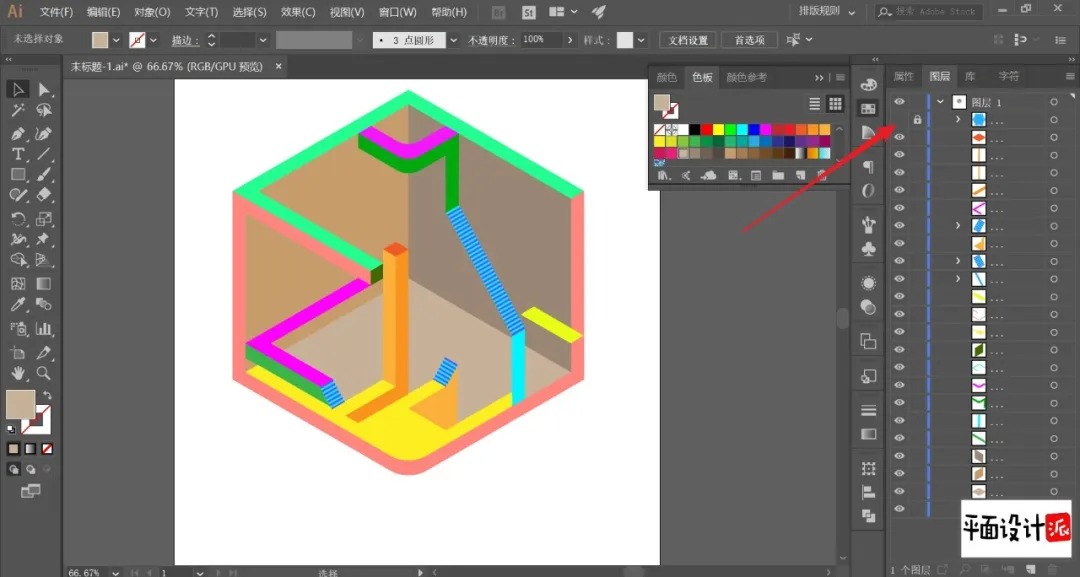Select the Mesh tool
This screenshot has height=577, width=1080.
coord(18,284)
